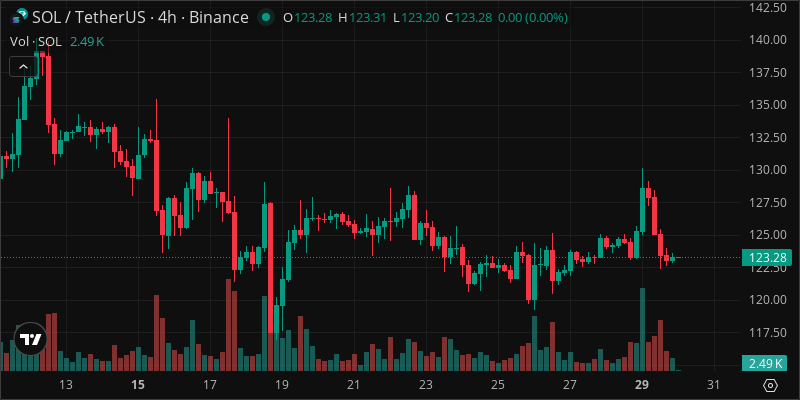
Task: Click date label 21 on the time axis
Action: coord(354,384)
